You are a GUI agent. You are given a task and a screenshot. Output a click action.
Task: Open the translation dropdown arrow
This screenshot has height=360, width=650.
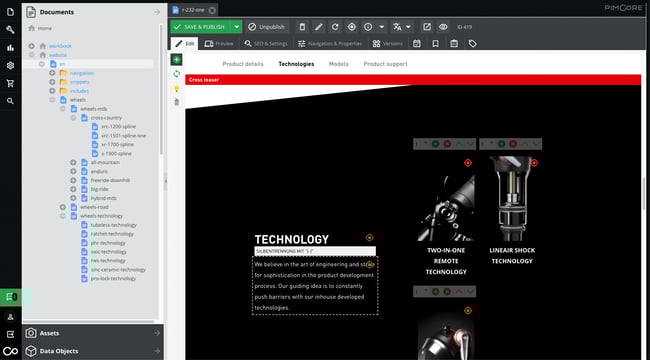click(x=409, y=27)
